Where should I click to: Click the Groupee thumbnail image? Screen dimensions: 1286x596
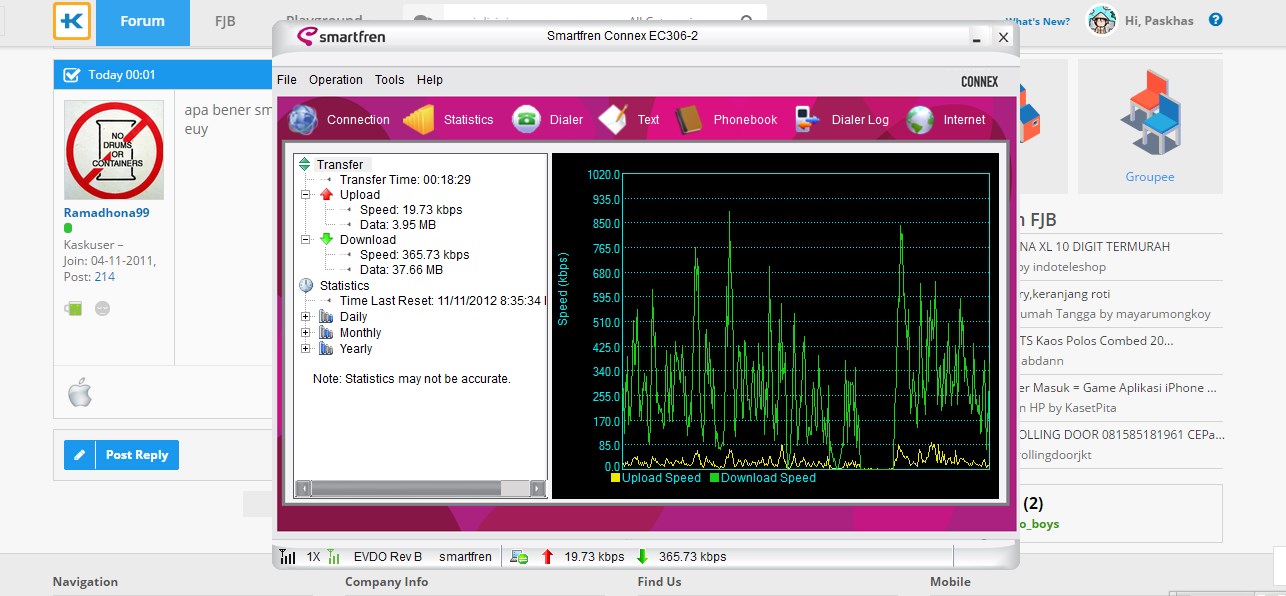tap(1150, 112)
